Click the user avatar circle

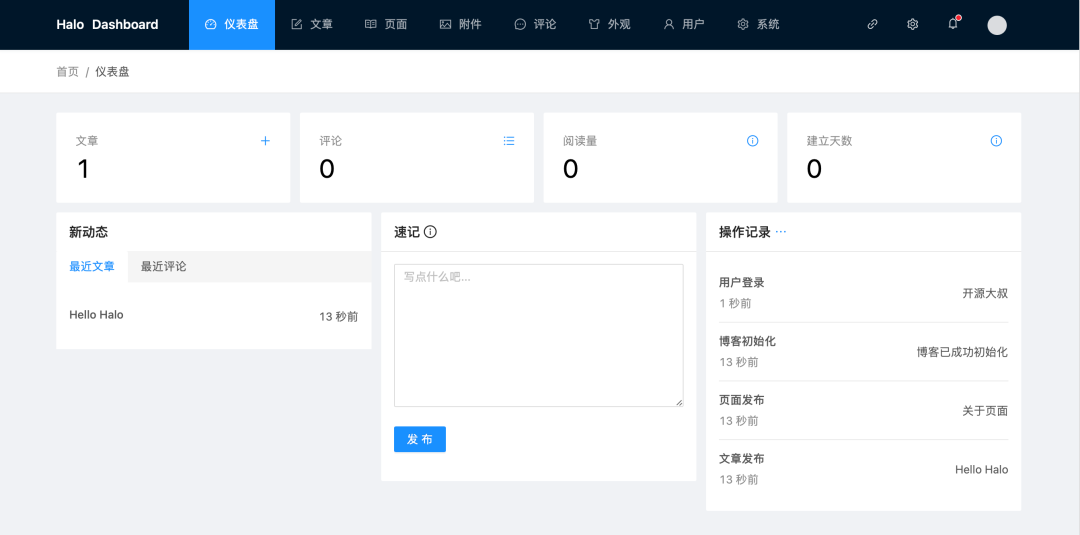pyautogui.click(x=997, y=25)
